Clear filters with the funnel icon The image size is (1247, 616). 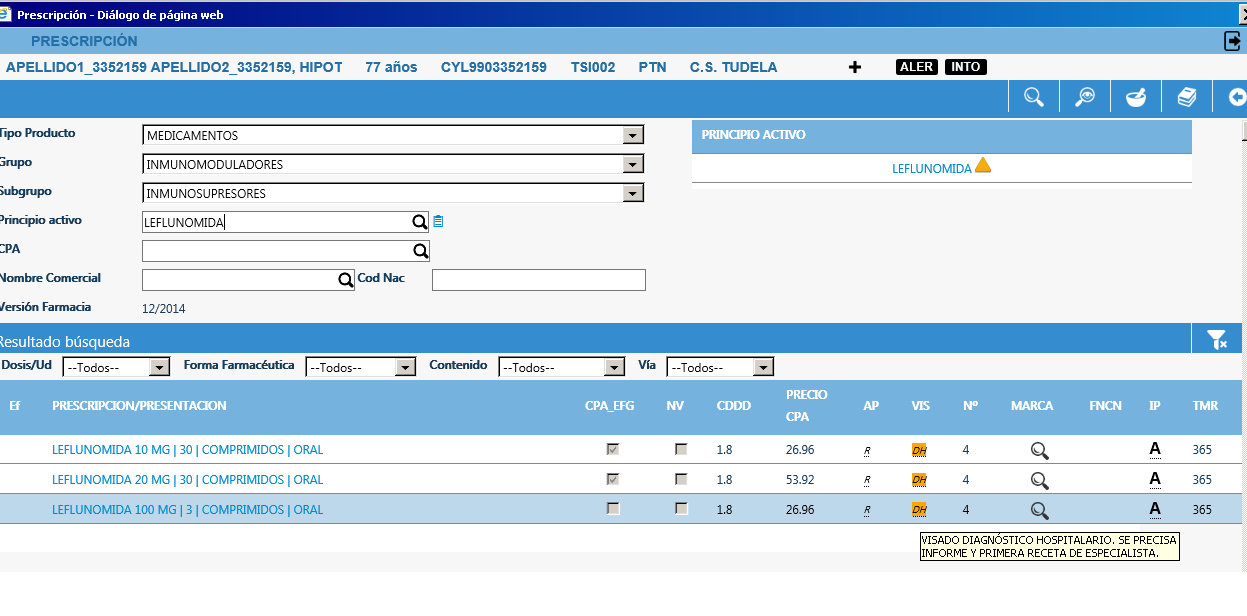click(1217, 340)
